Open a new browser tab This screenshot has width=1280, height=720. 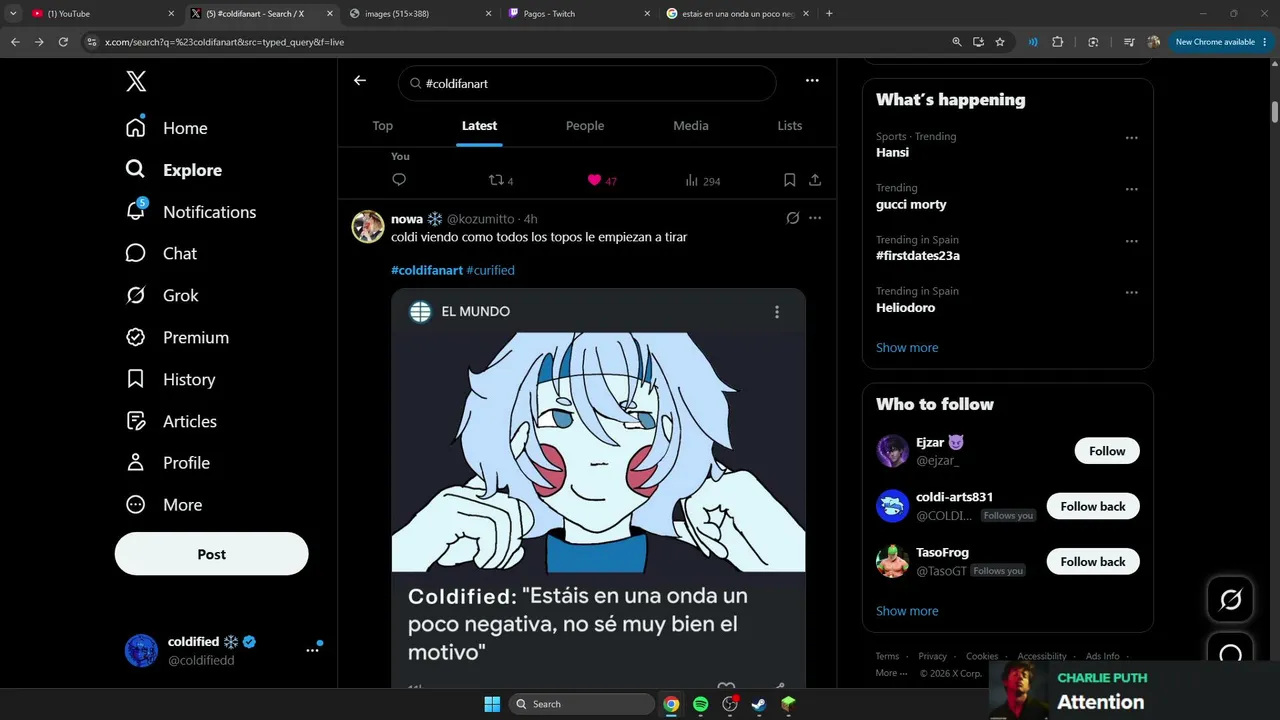point(829,14)
